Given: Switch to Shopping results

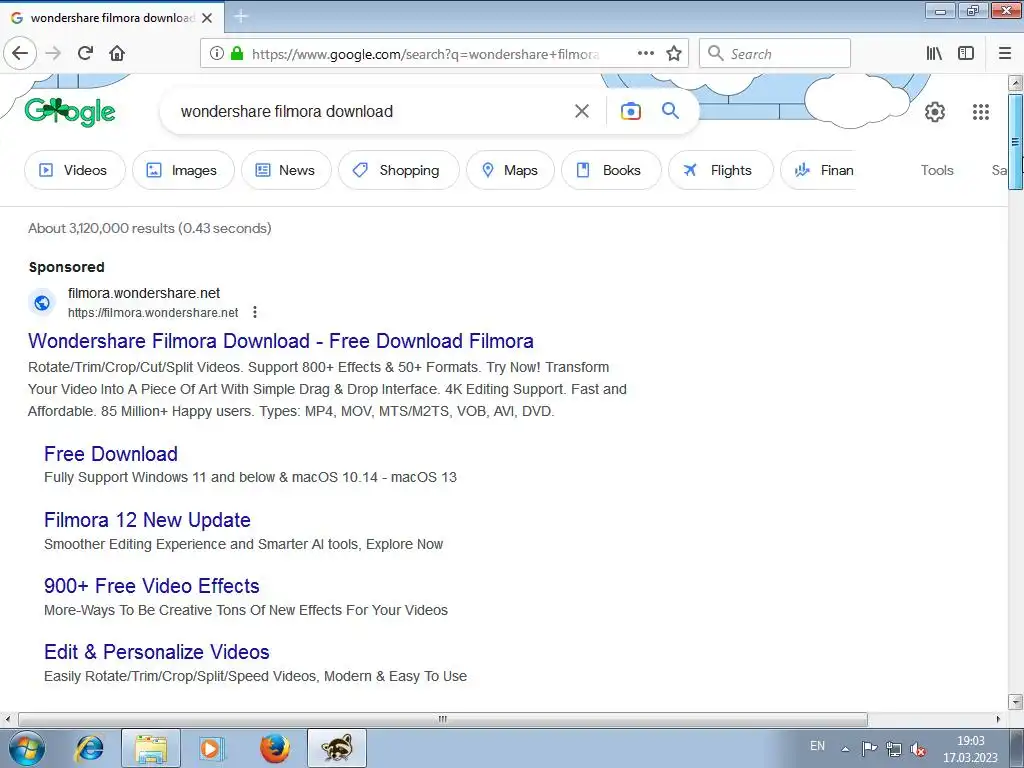Looking at the screenshot, I should pos(398,170).
